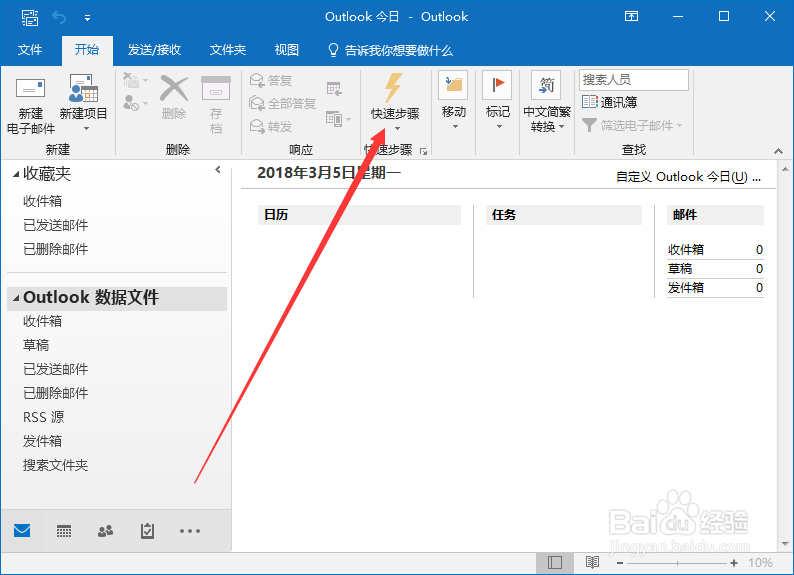Click the zoom percentage 10% in status bar

coord(760,563)
